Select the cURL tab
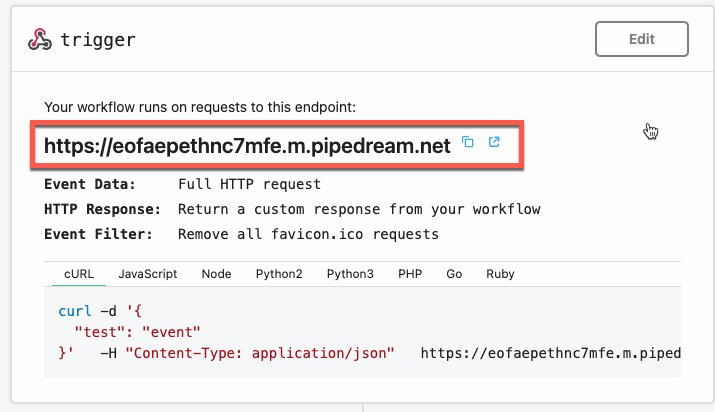Viewport: 715px width, 412px height. point(79,274)
